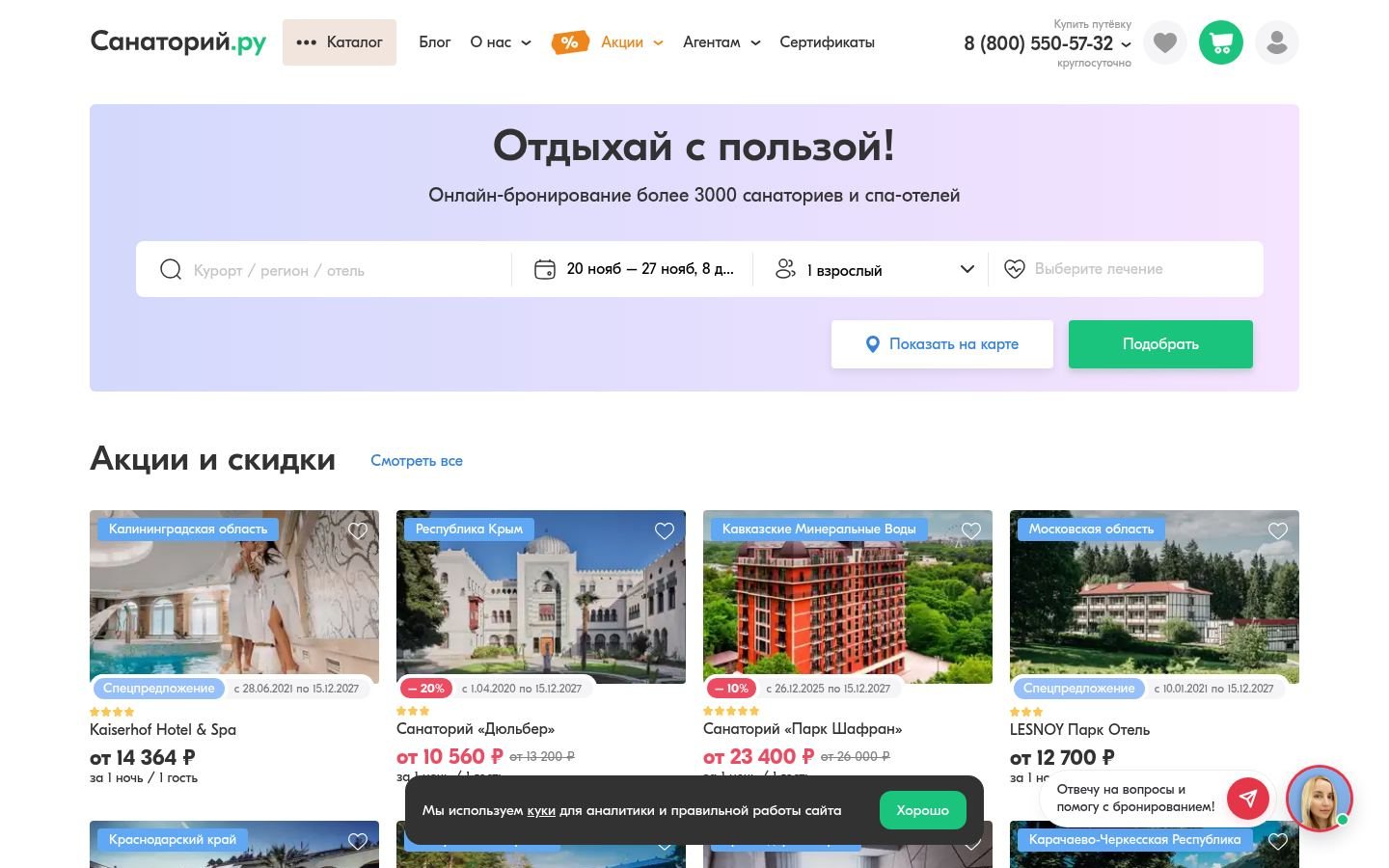The image size is (1389, 868).
Task: Click the red telegram chat icon
Action: tap(1248, 798)
